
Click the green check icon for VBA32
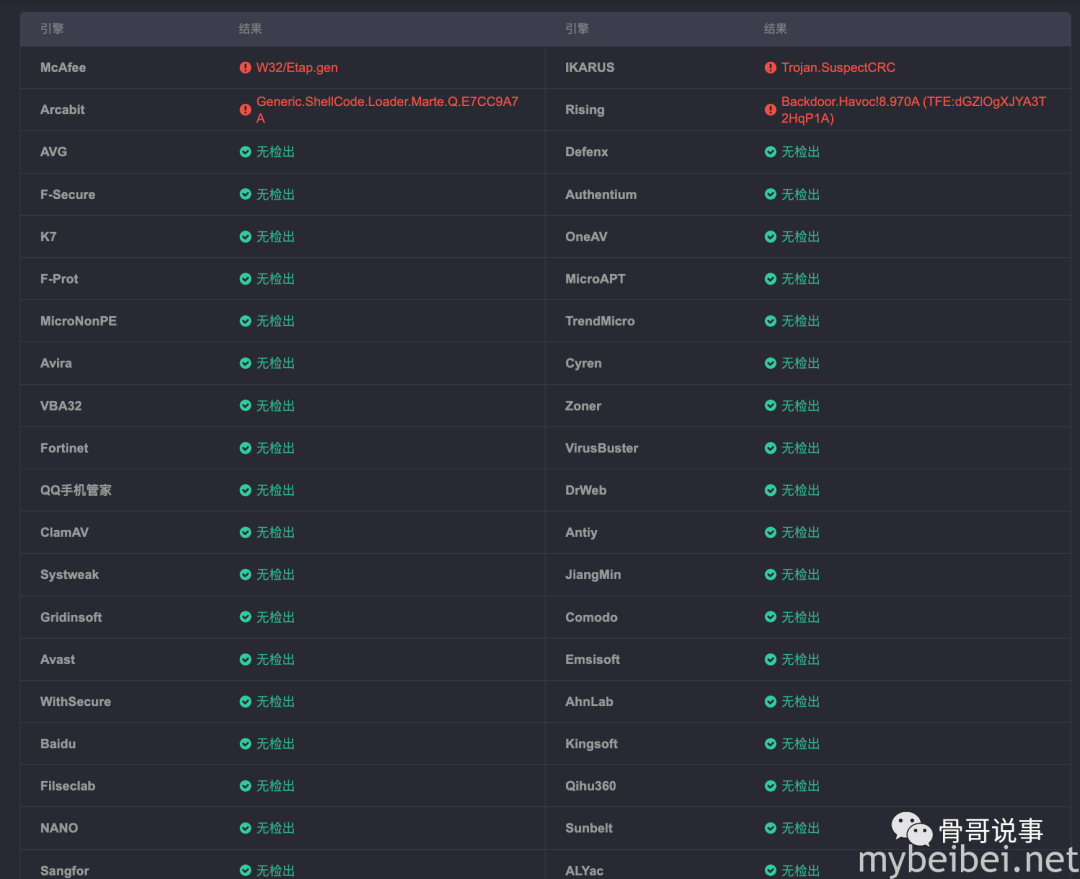[x=245, y=406]
